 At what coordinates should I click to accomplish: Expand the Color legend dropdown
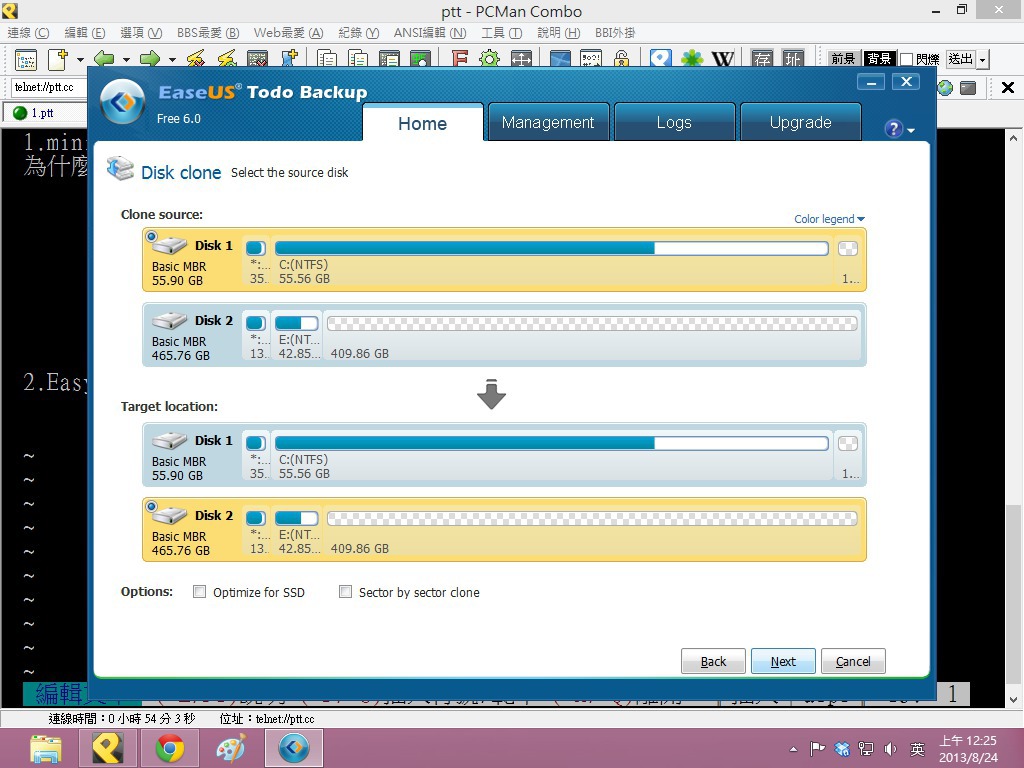pos(829,219)
